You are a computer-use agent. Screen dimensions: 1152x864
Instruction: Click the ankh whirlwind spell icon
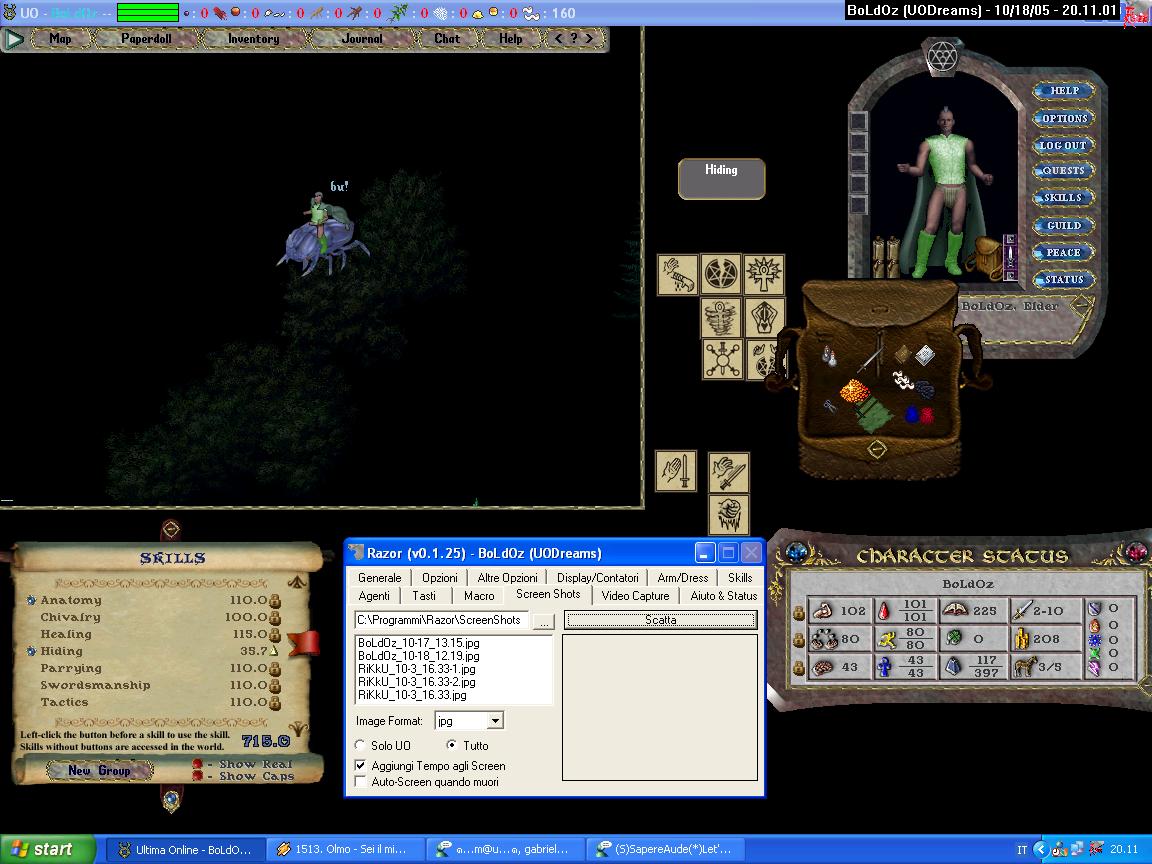click(721, 317)
